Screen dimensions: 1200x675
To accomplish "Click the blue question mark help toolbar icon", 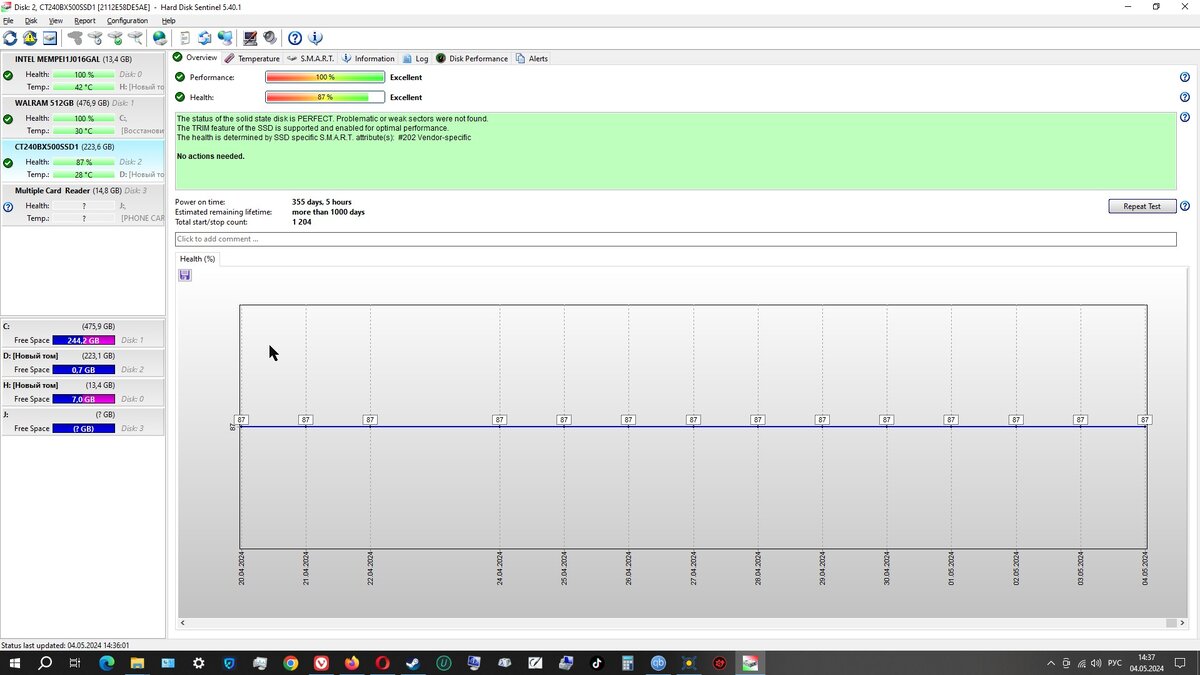I will [x=295, y=38].
